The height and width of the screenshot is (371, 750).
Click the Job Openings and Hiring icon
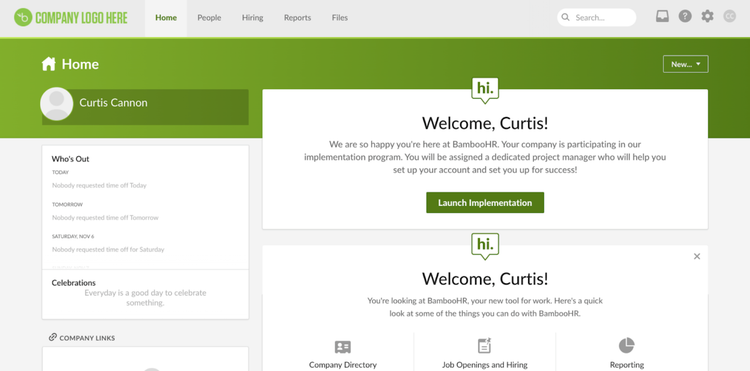coord(485,346)
